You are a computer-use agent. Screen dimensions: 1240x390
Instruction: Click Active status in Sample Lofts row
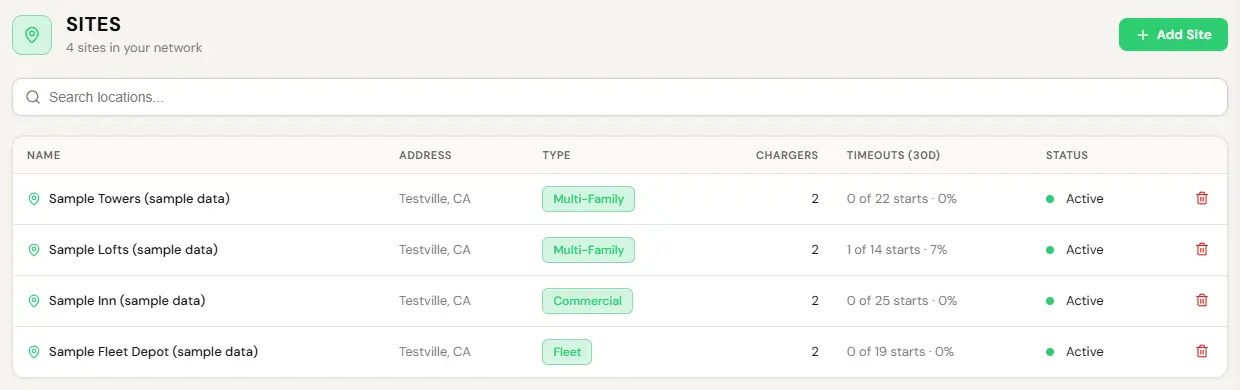(x=1075, y=250)
